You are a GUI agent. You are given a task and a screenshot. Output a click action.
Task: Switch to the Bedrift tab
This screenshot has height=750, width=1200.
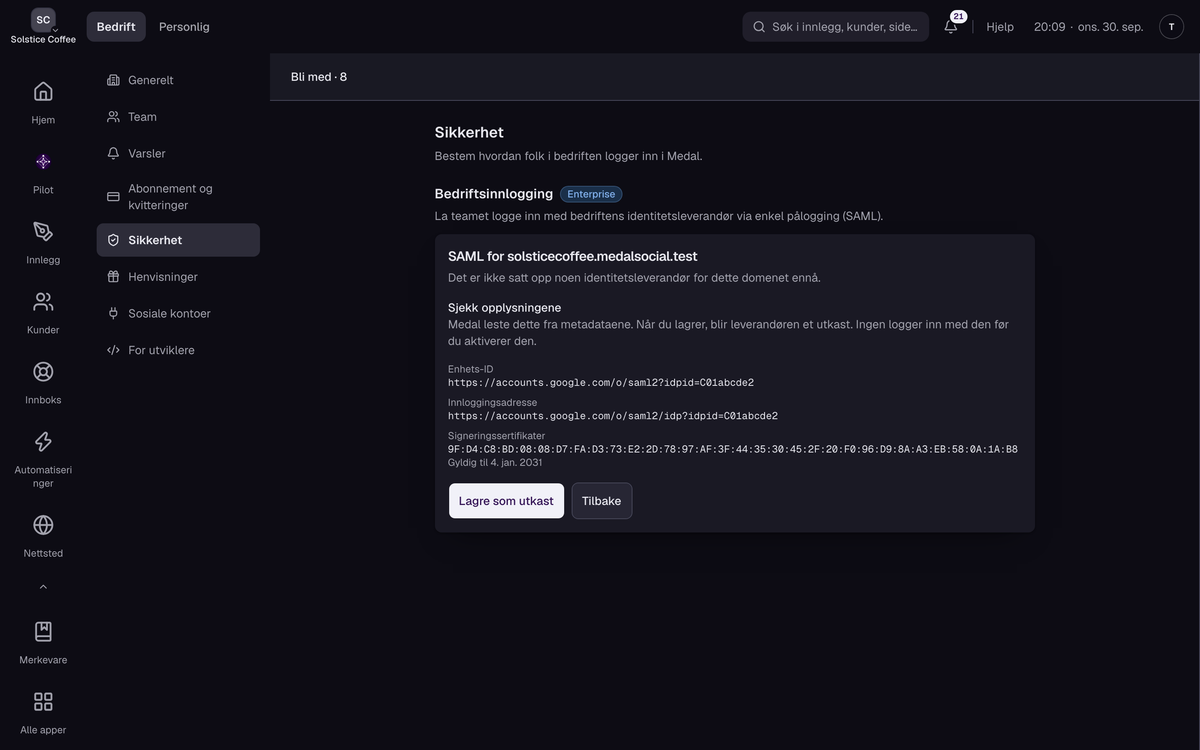116,27
